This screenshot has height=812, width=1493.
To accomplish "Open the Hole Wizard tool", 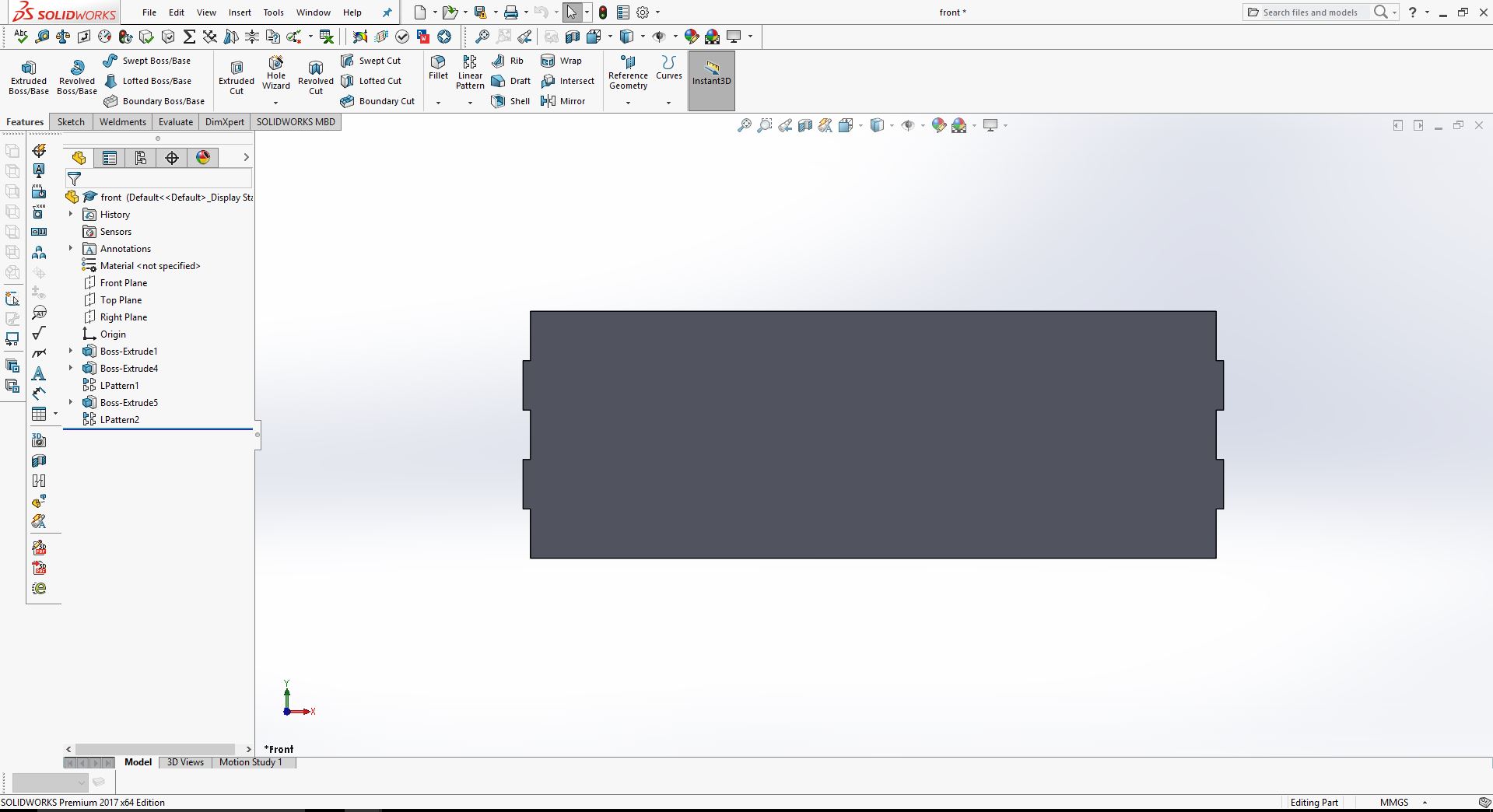I will pos(276,72).
